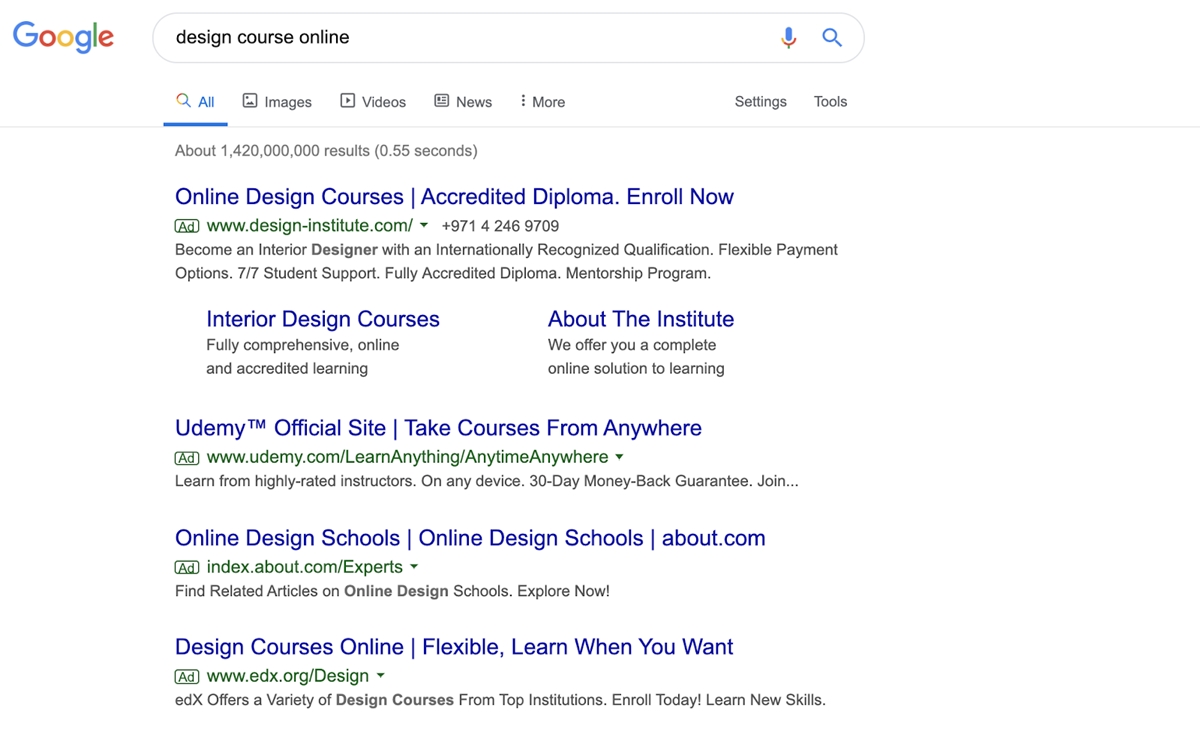Open 'Udemy Official Site' ad result
The height and width of the screenshot is (731, 1200).
tap(438, 428)
